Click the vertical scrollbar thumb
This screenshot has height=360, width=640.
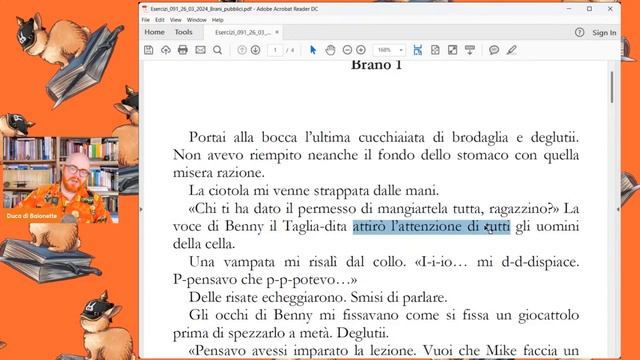pyautogui.click(x=612, y=87)
